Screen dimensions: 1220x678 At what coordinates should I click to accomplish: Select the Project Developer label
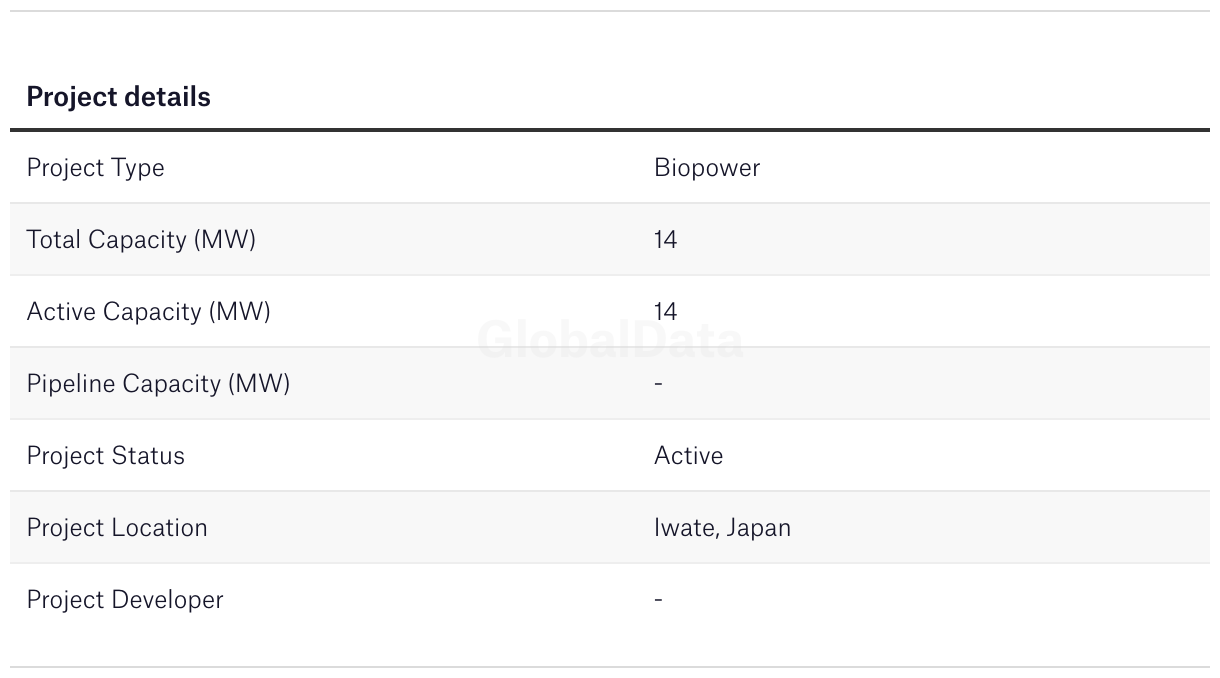[125, 600]
